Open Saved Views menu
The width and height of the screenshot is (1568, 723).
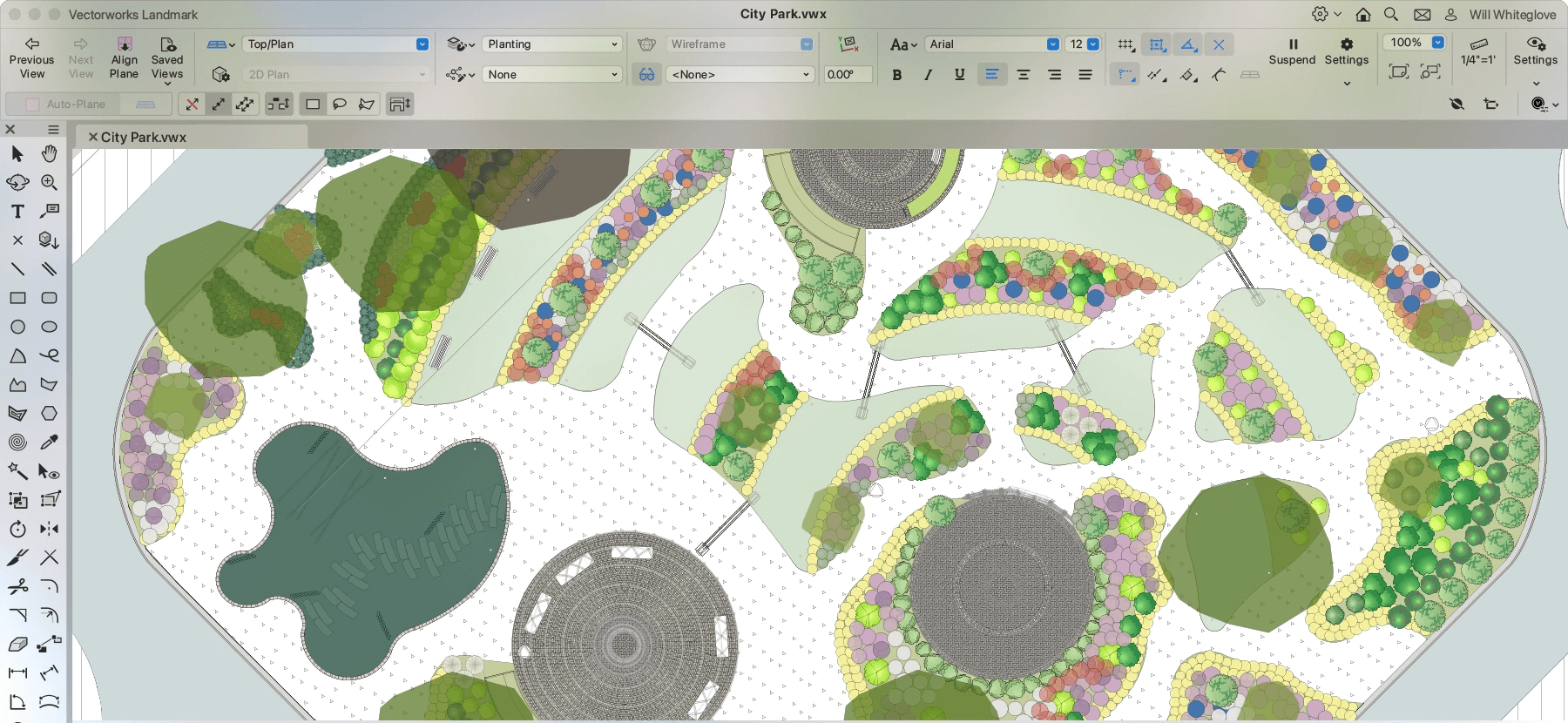167,59
